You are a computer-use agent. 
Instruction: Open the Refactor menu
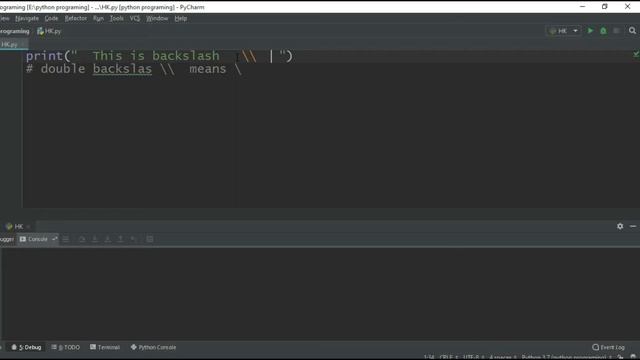76,18
